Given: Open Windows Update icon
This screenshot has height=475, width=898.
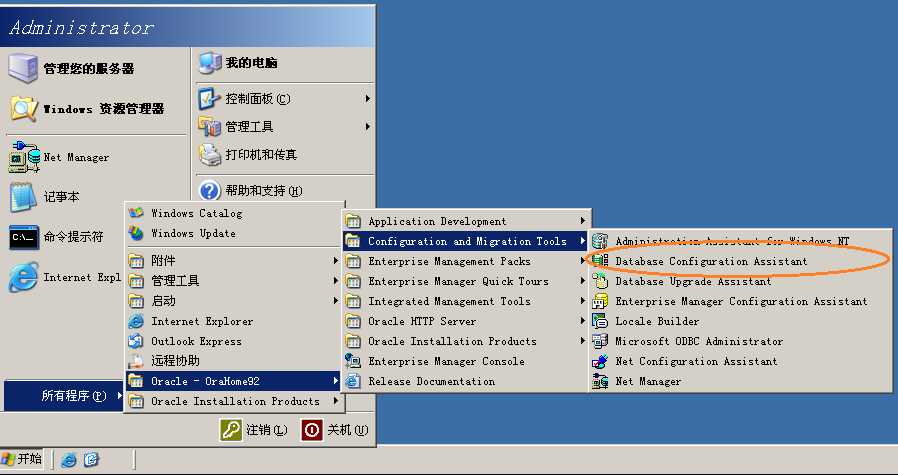Looking at the screenshot, I should point(136,233).
